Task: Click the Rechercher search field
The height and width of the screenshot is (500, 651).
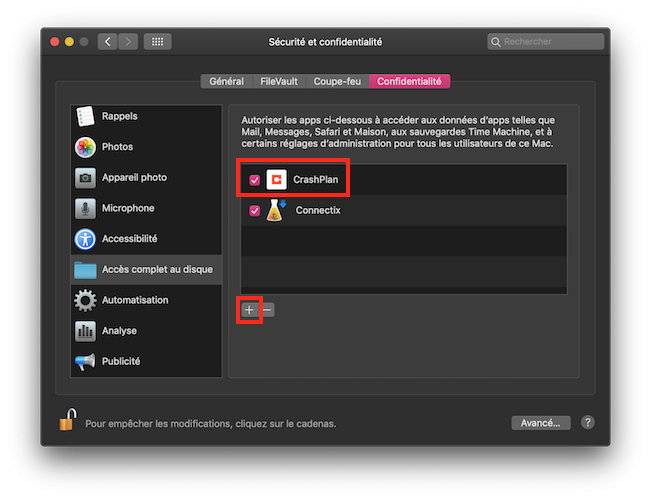Action: coord(546,42)
